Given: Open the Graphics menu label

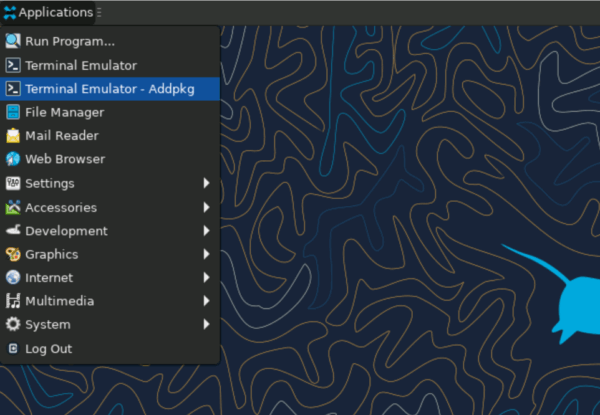Looking at the screenshot, I should tap(52, 254).
